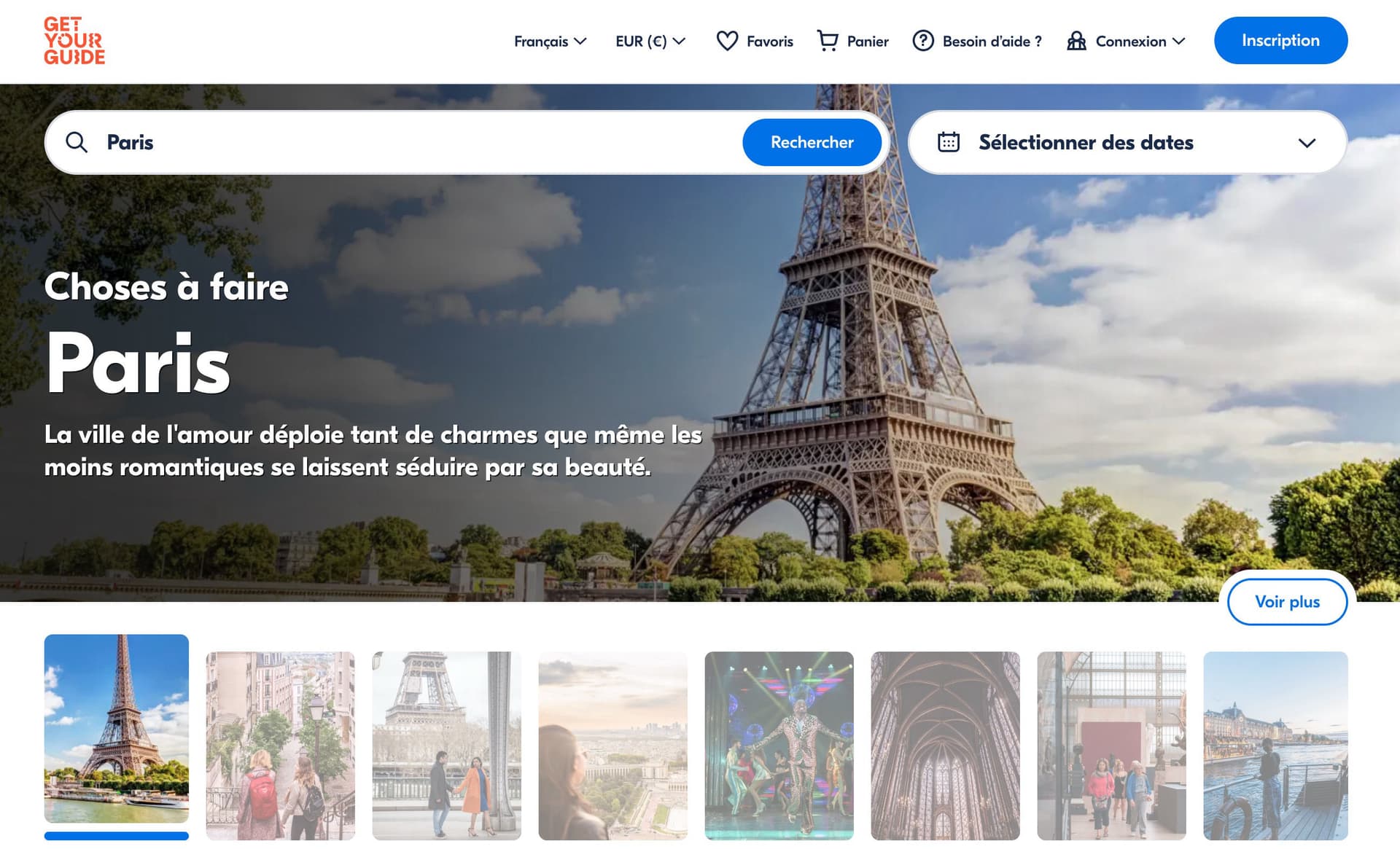Viewport: 1400px width, 849px height.
Task: Click the GetYourGuide logo
Action: [x=74, y=41]
